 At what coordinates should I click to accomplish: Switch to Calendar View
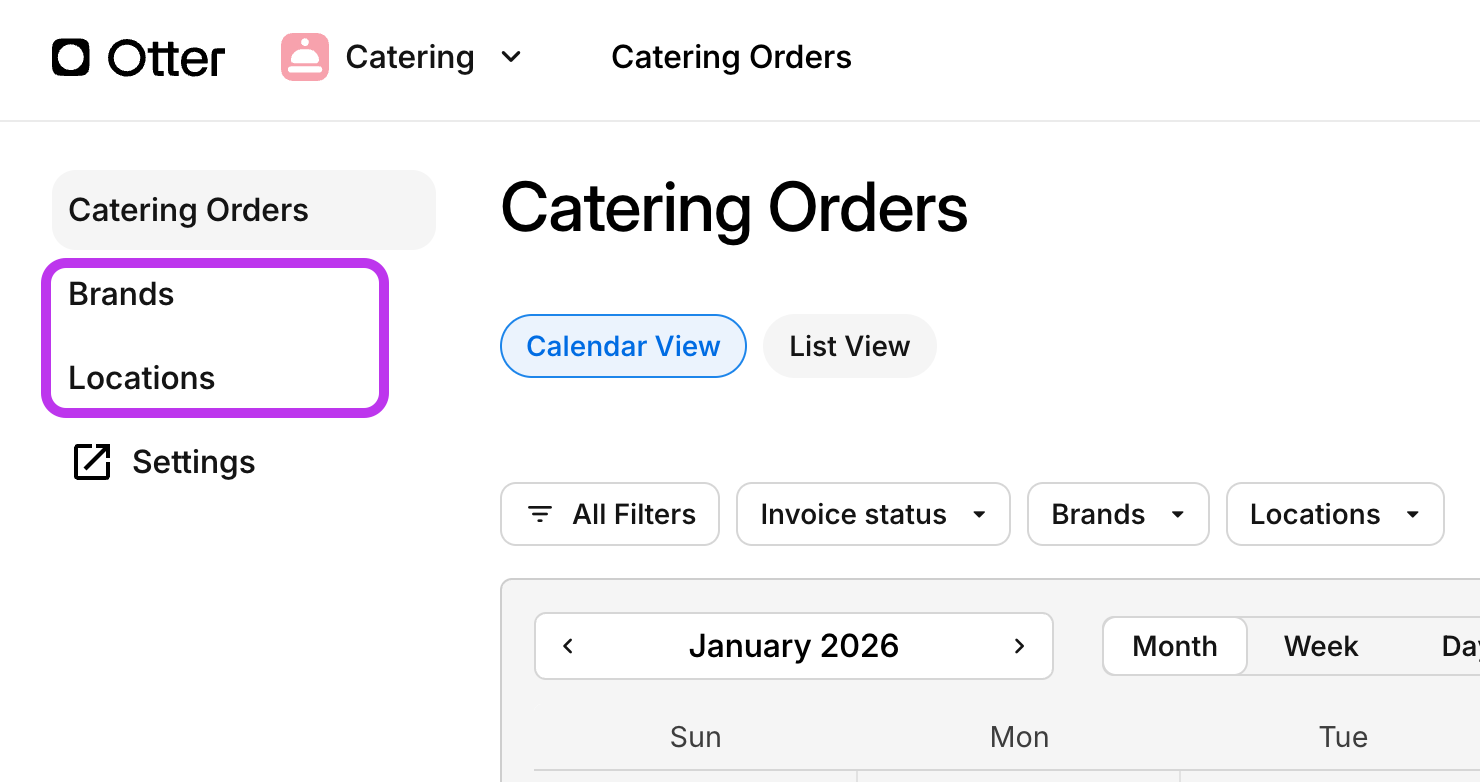[x=622, y=345]
